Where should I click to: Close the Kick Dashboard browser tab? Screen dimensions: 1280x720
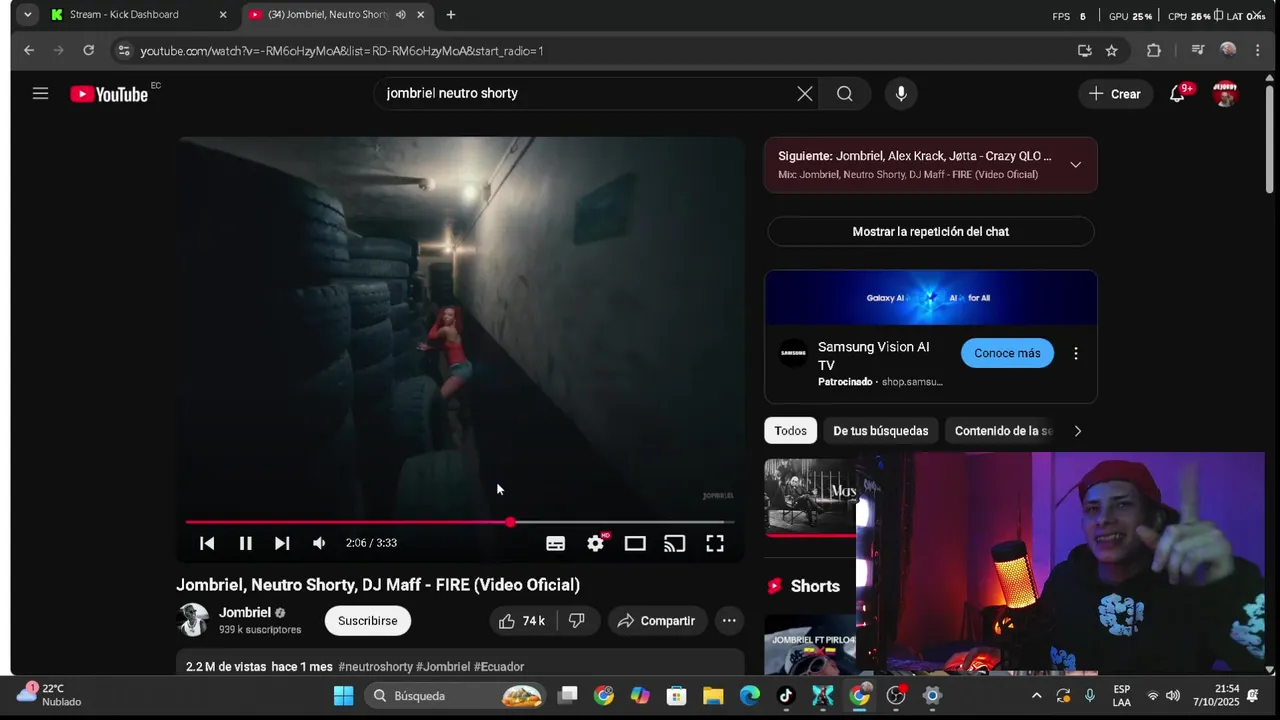pos(223,15)
